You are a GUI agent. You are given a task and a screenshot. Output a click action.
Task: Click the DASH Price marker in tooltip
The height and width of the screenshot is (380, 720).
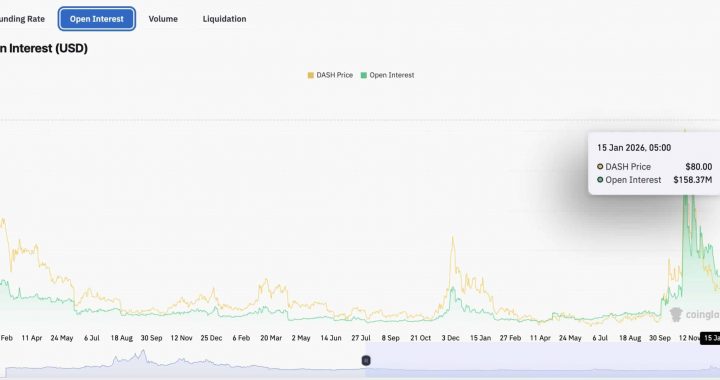click(x=600, y=167)
